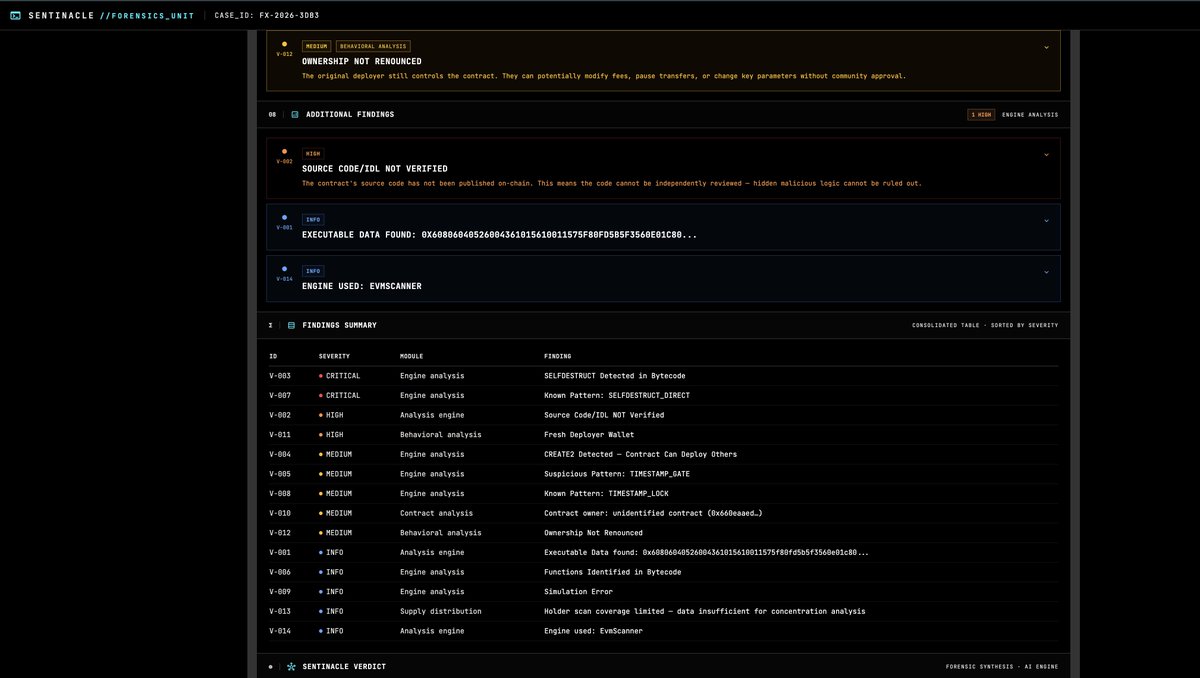Click MEDIUM severity in row V-004
The height and width of the screenshot is (678, 1200).
pyautogui.click(x=335, y=454)
